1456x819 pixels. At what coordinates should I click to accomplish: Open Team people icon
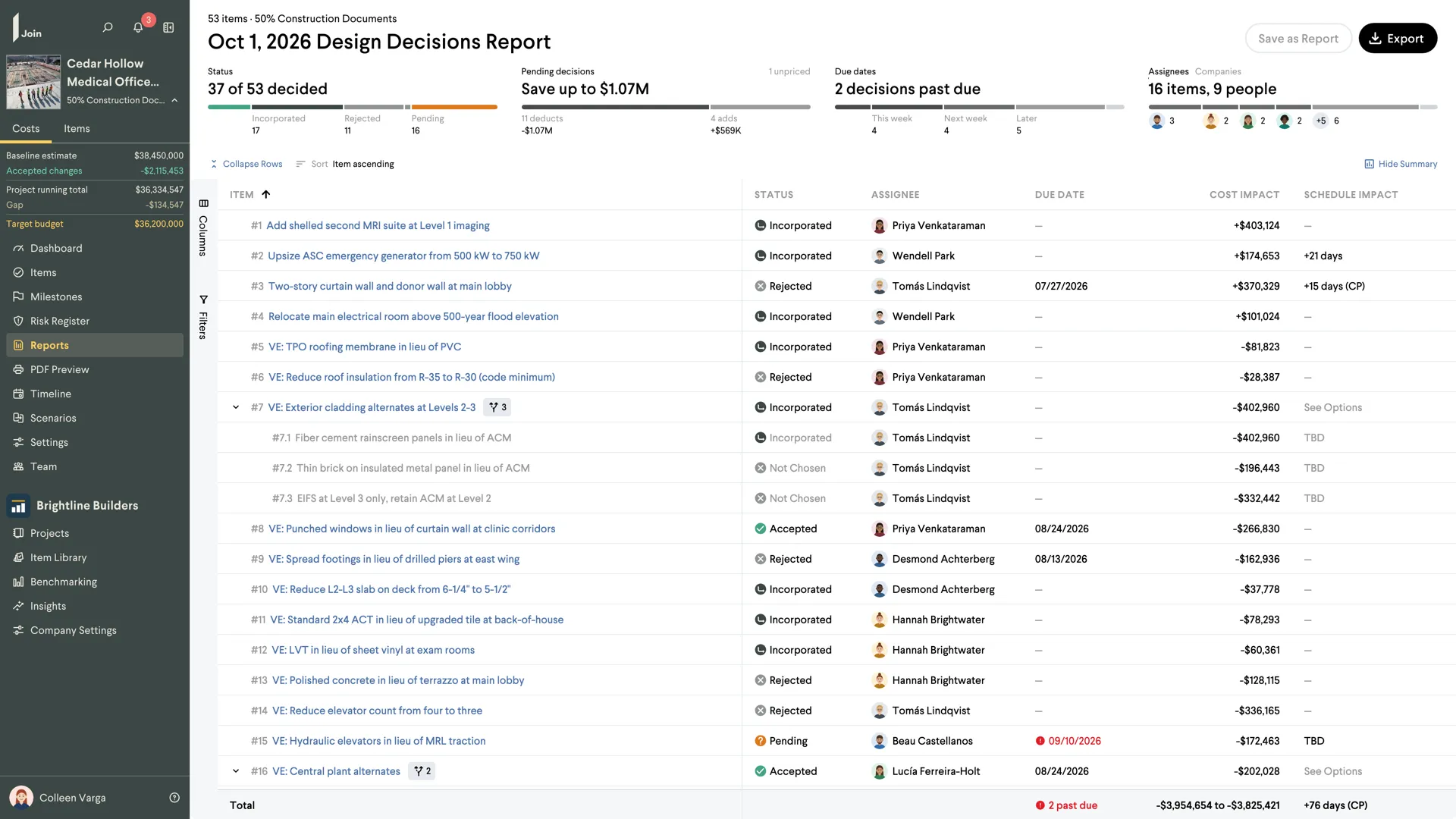[x=18, y=467]
